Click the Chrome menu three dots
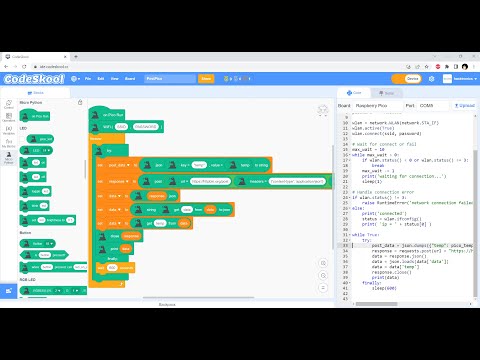Screen dimensions: 480x360 474,67
